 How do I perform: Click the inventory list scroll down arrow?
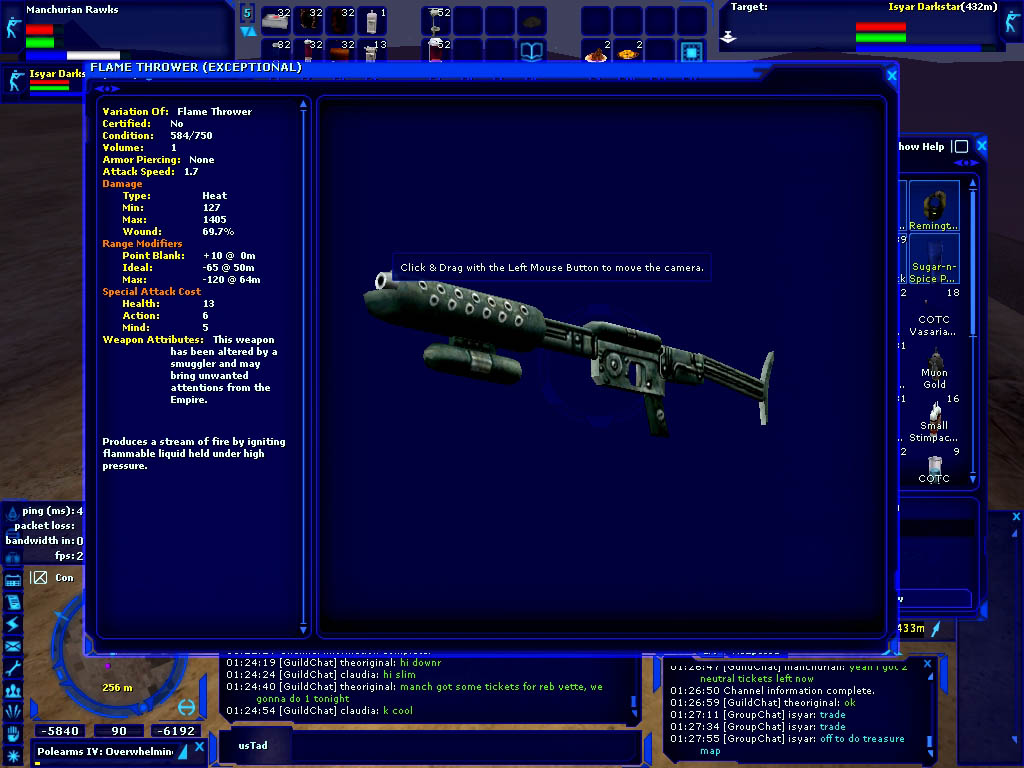pyautogui.click(x=972, y=479)
